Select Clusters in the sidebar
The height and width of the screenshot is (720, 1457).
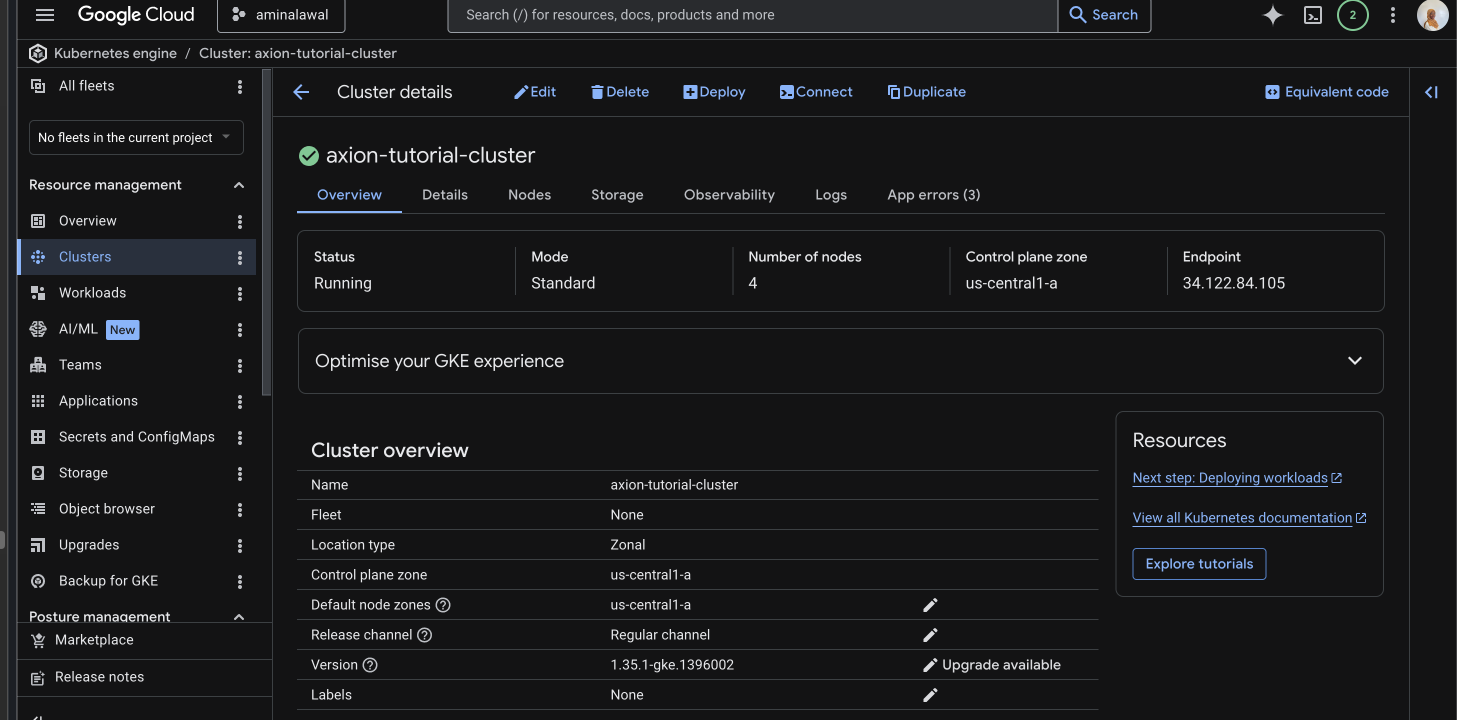tap(136, 257)
